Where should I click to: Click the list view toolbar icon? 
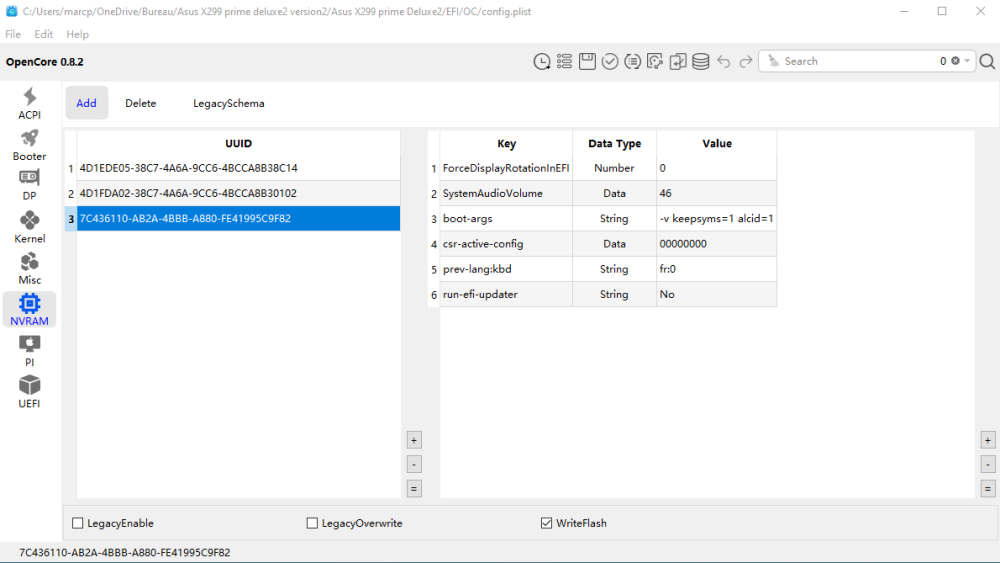(564, 61)
